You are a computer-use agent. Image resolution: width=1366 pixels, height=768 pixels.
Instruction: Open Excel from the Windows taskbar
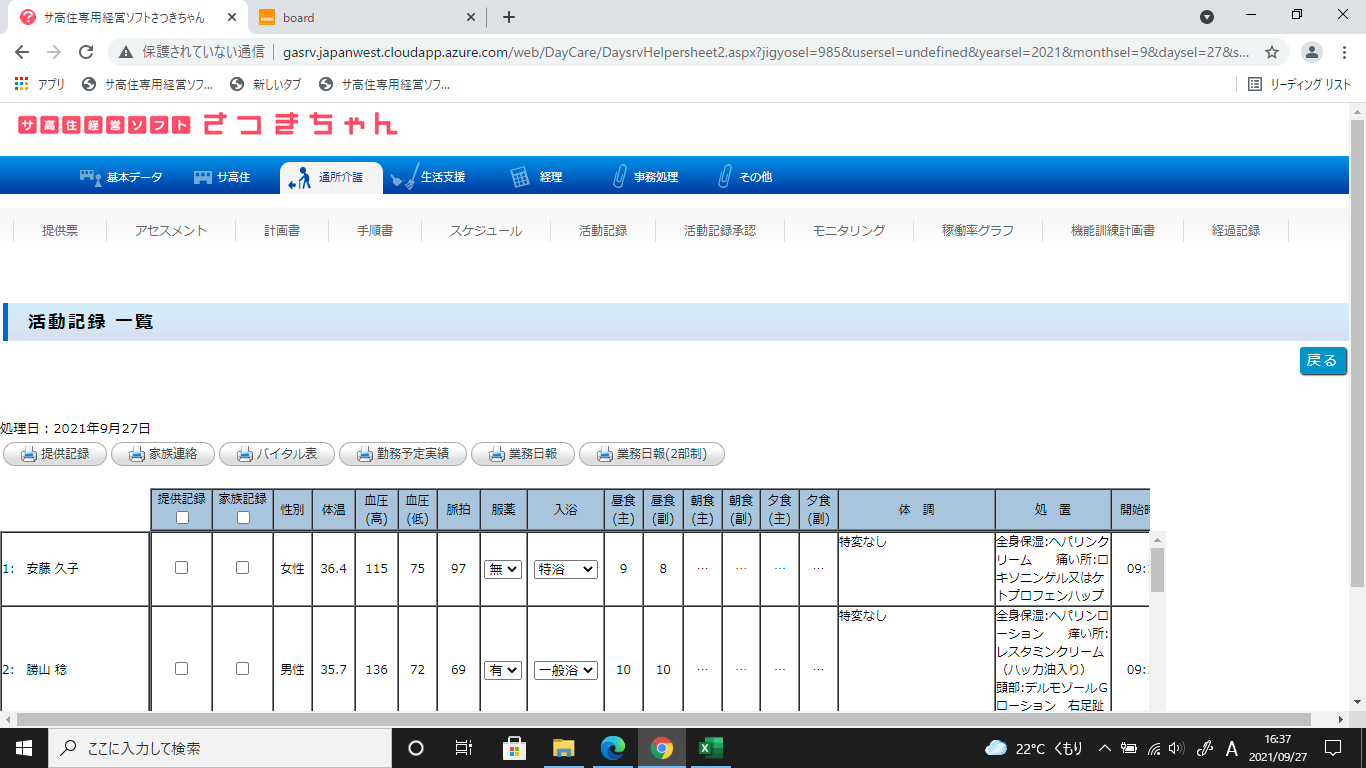[710, 748]
